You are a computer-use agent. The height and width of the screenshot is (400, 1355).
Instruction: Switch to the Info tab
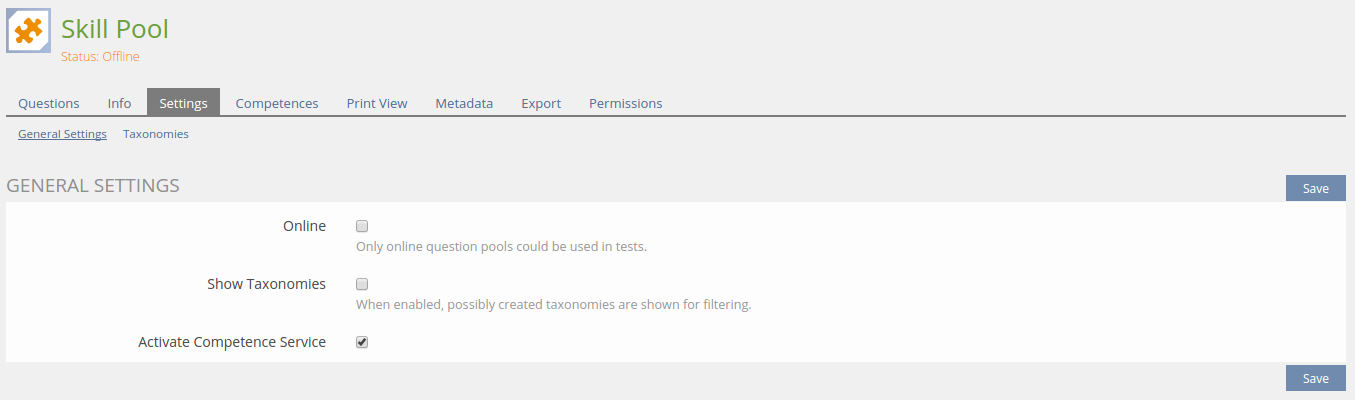click(119, 103)
